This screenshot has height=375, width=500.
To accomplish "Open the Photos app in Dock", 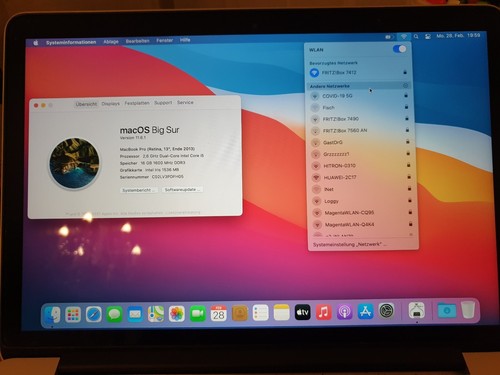I will [177, 314].
